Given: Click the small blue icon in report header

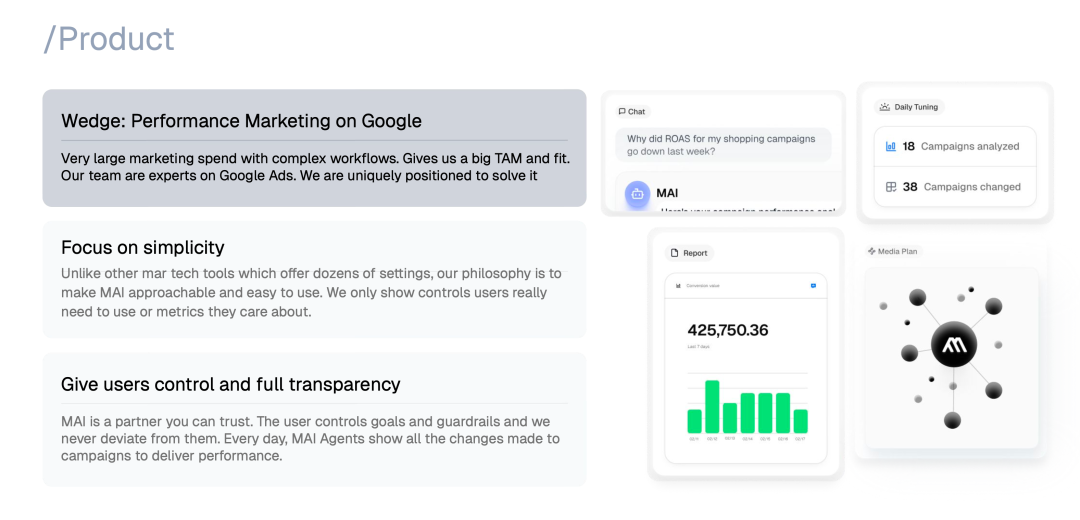Looking at the screenshot, I should click(x=813, y=286).
